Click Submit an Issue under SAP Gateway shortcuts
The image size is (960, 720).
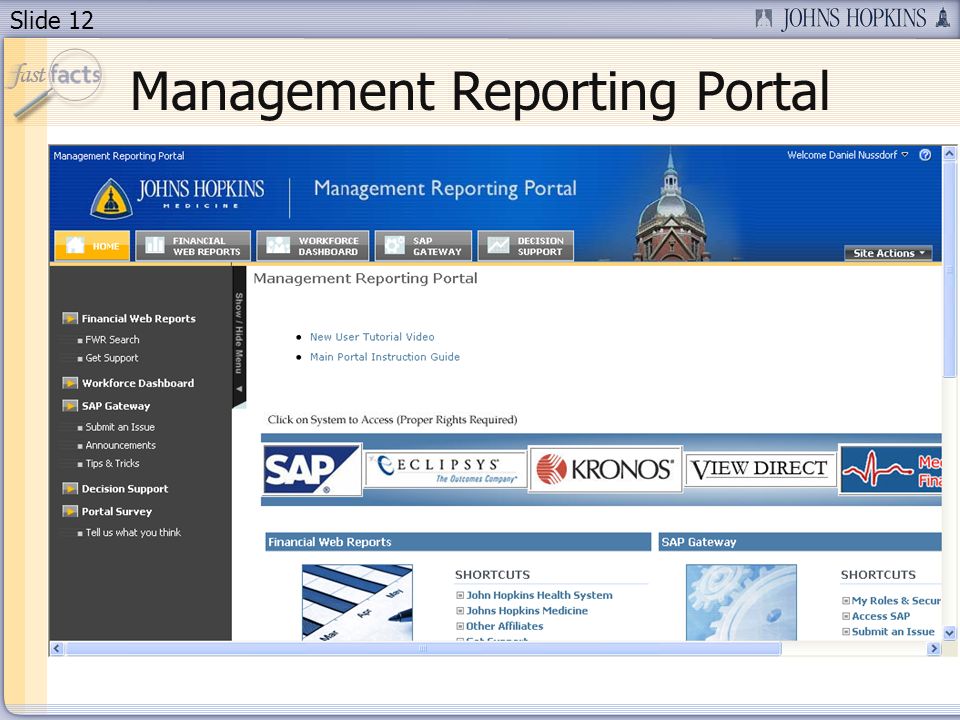coord(893,631)
